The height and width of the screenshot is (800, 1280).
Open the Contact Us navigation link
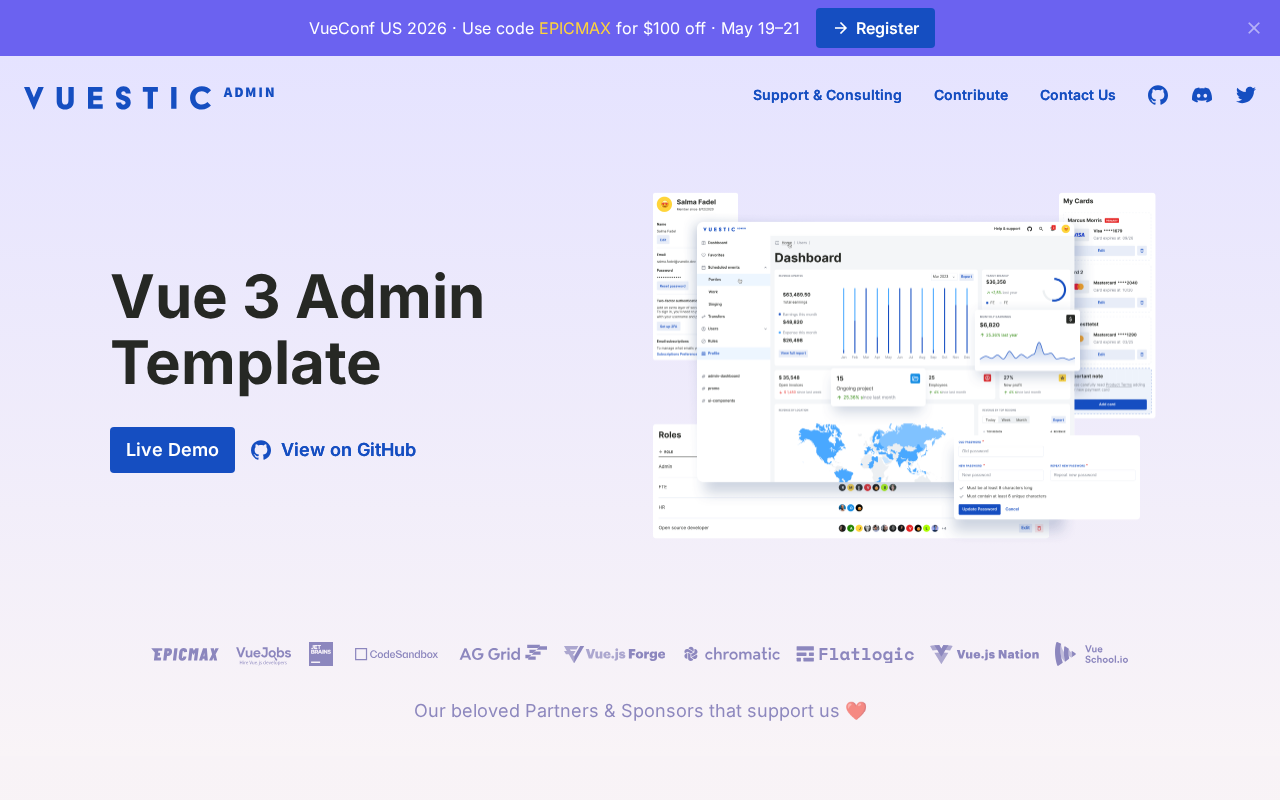[1078, 95]
